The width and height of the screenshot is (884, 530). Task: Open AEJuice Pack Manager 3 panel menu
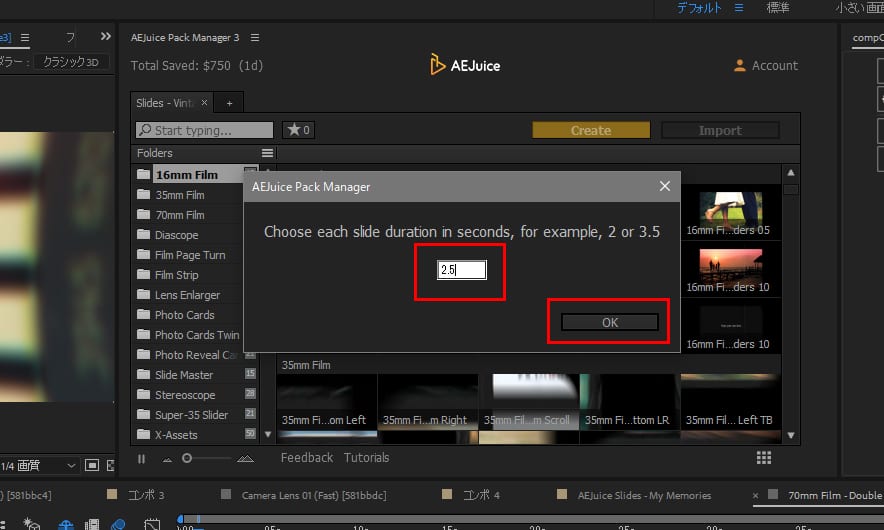(x=255, y=38)
